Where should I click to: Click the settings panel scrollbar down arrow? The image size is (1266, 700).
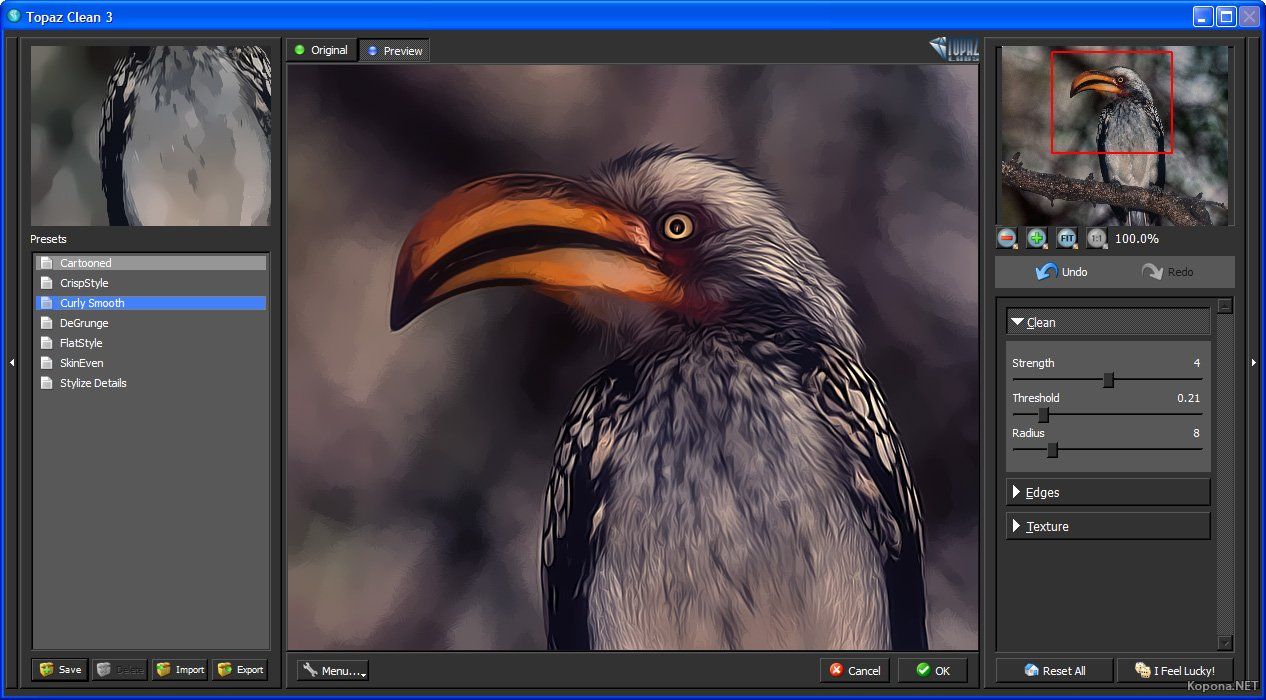tap(1225, 642)
